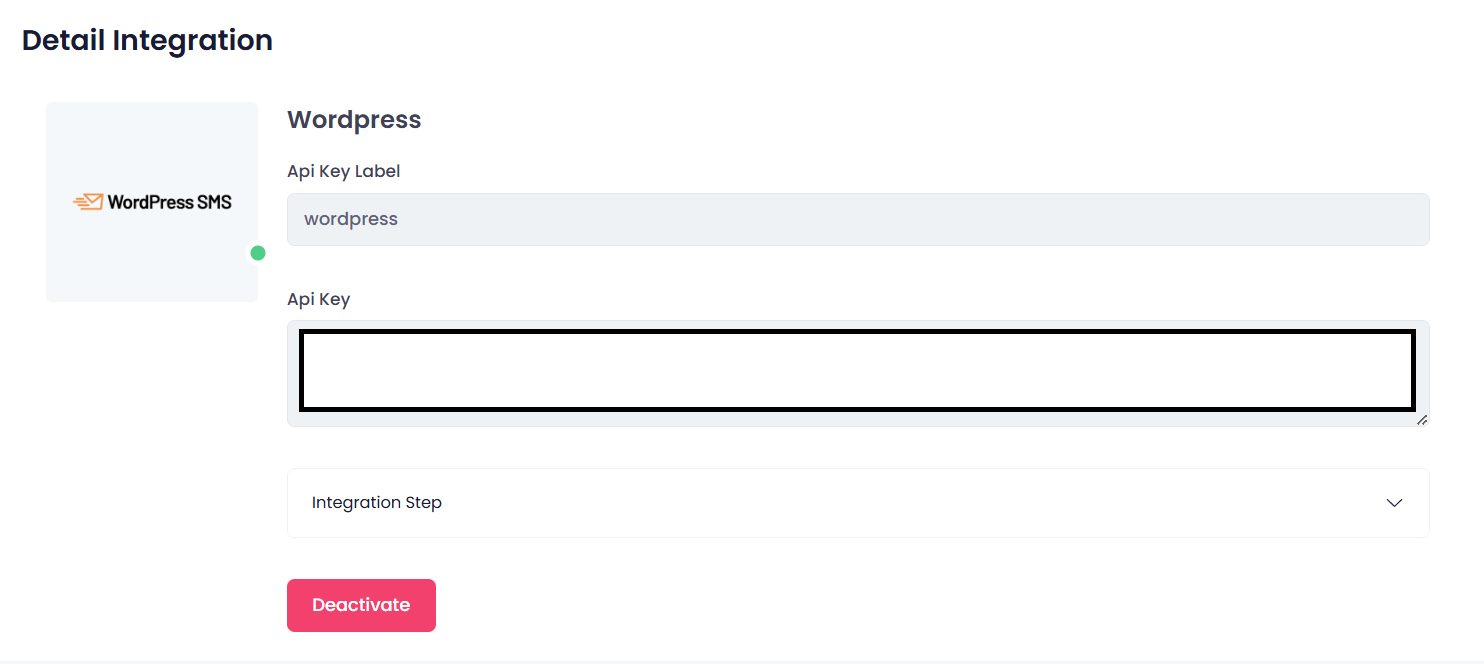Expand the Integration Step accordion
Viewport: 1484px width, 664px height.
858,503
